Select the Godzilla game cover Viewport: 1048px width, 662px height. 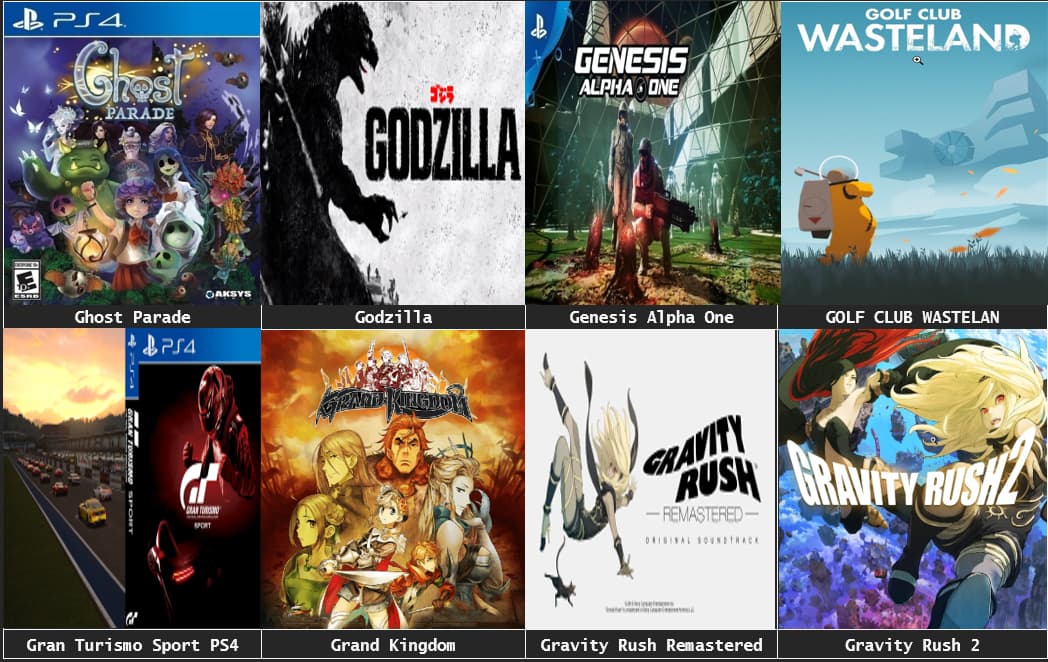click(393, 153)
